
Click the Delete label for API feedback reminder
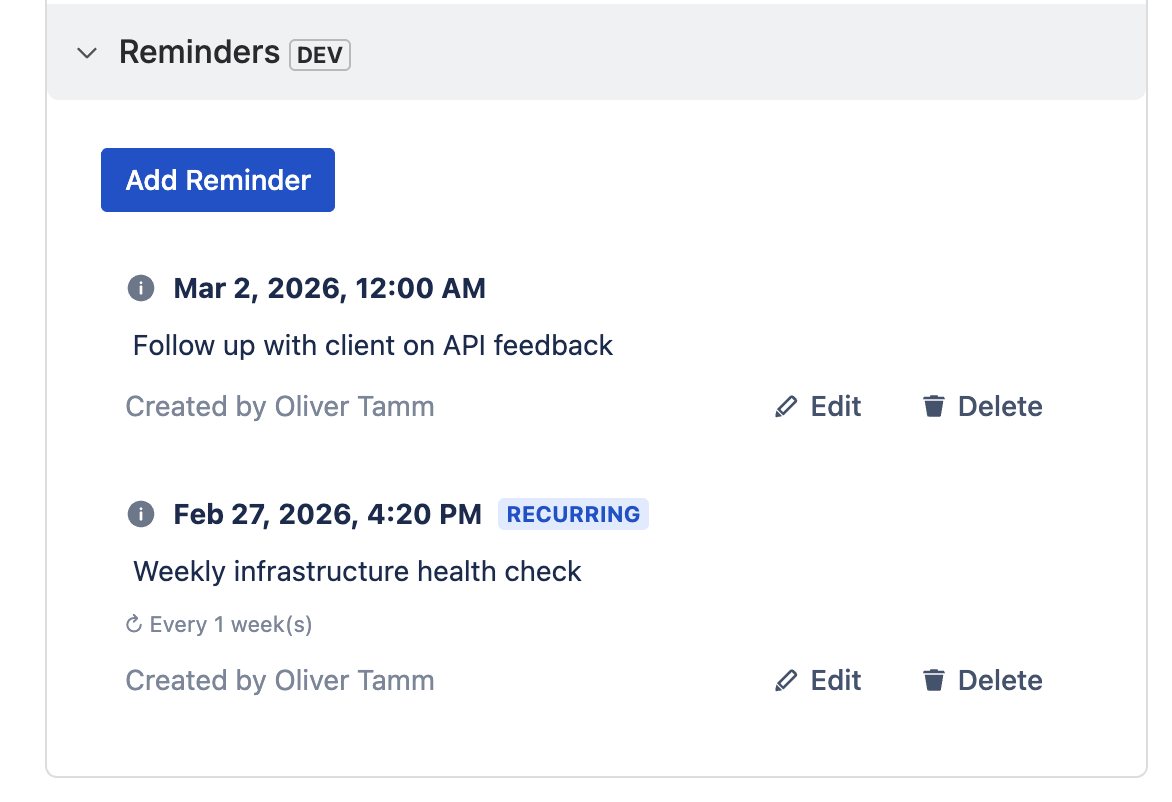(1000, 407)
